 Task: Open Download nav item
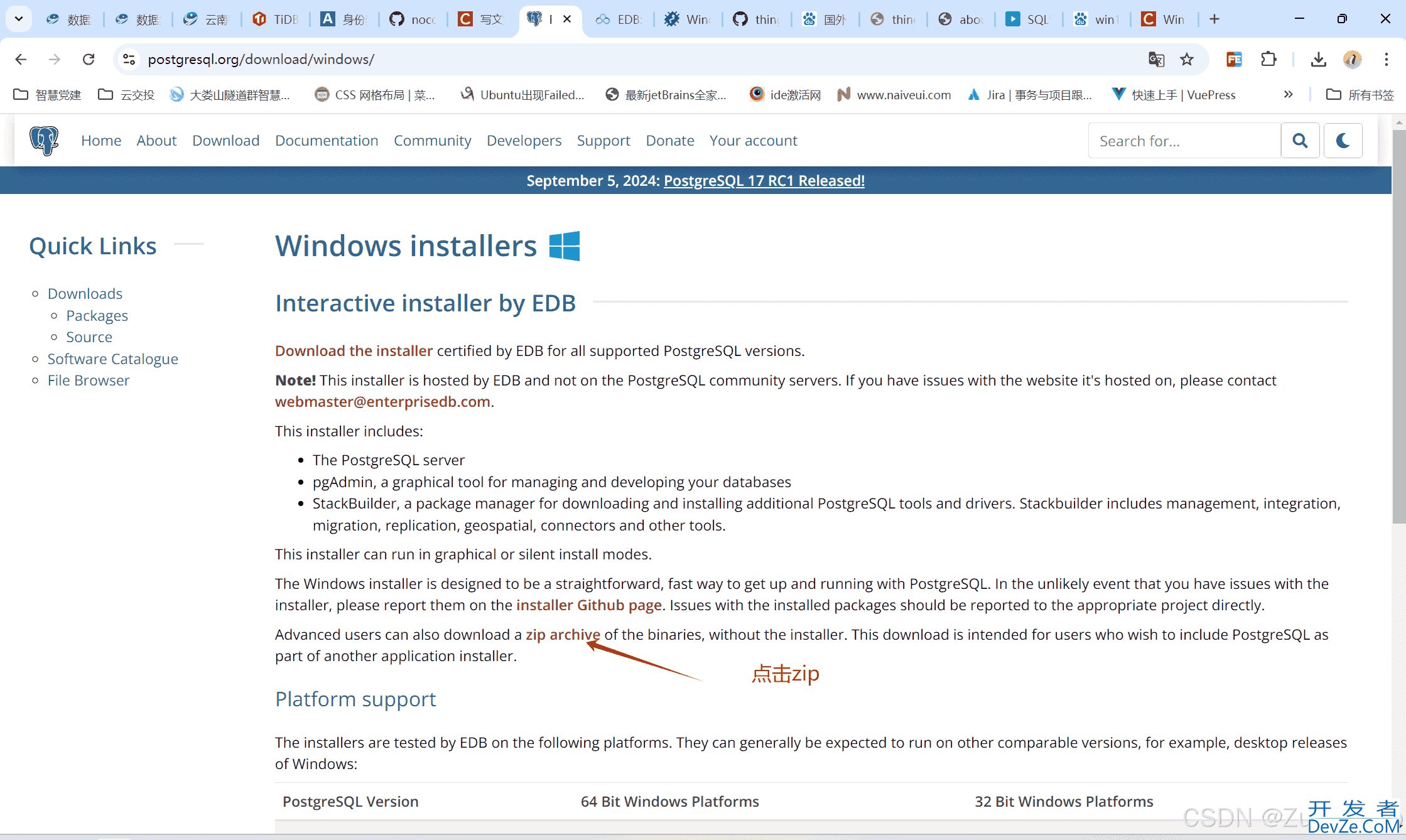[x=225, y=141]
